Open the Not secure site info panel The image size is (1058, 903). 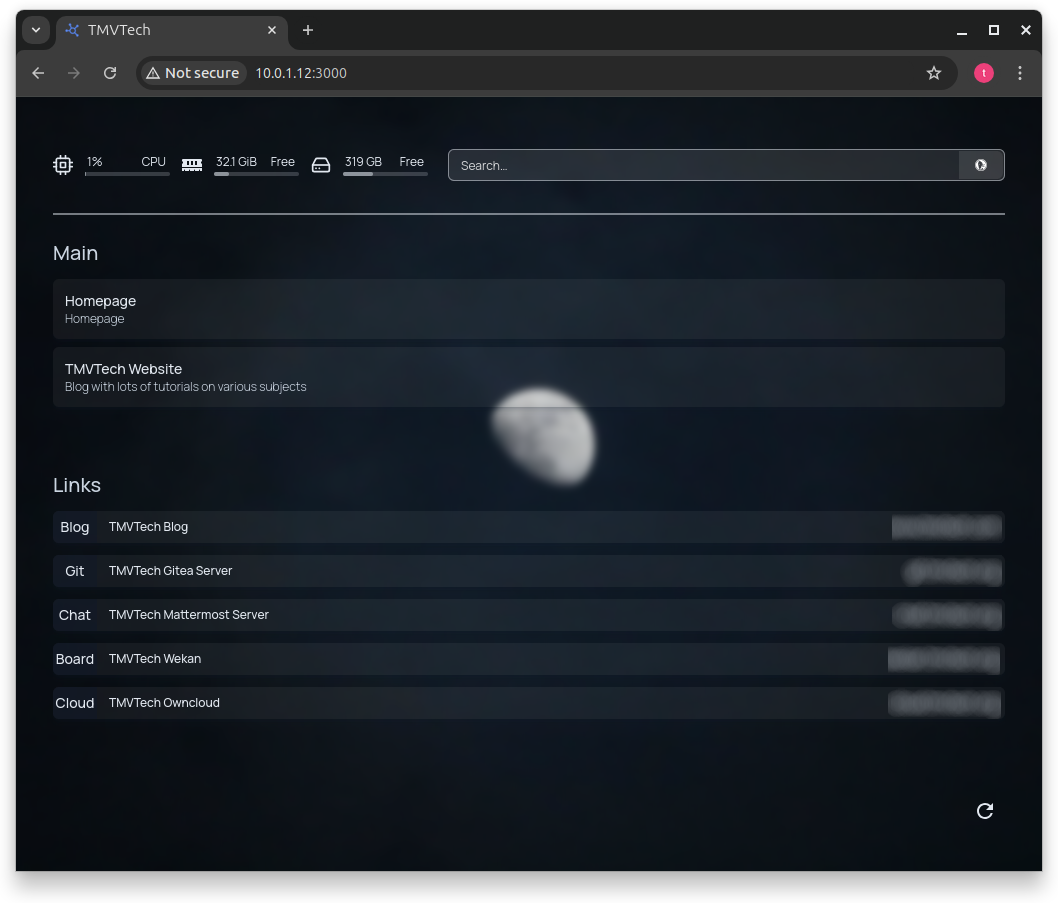192,73
